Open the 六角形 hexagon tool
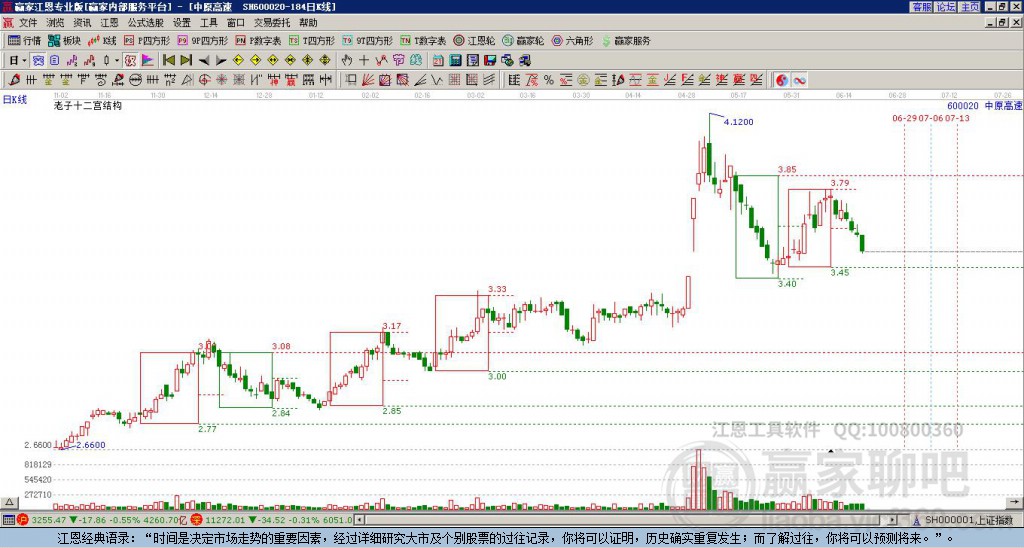The image size is (1024, 548). tap(573, 40)
